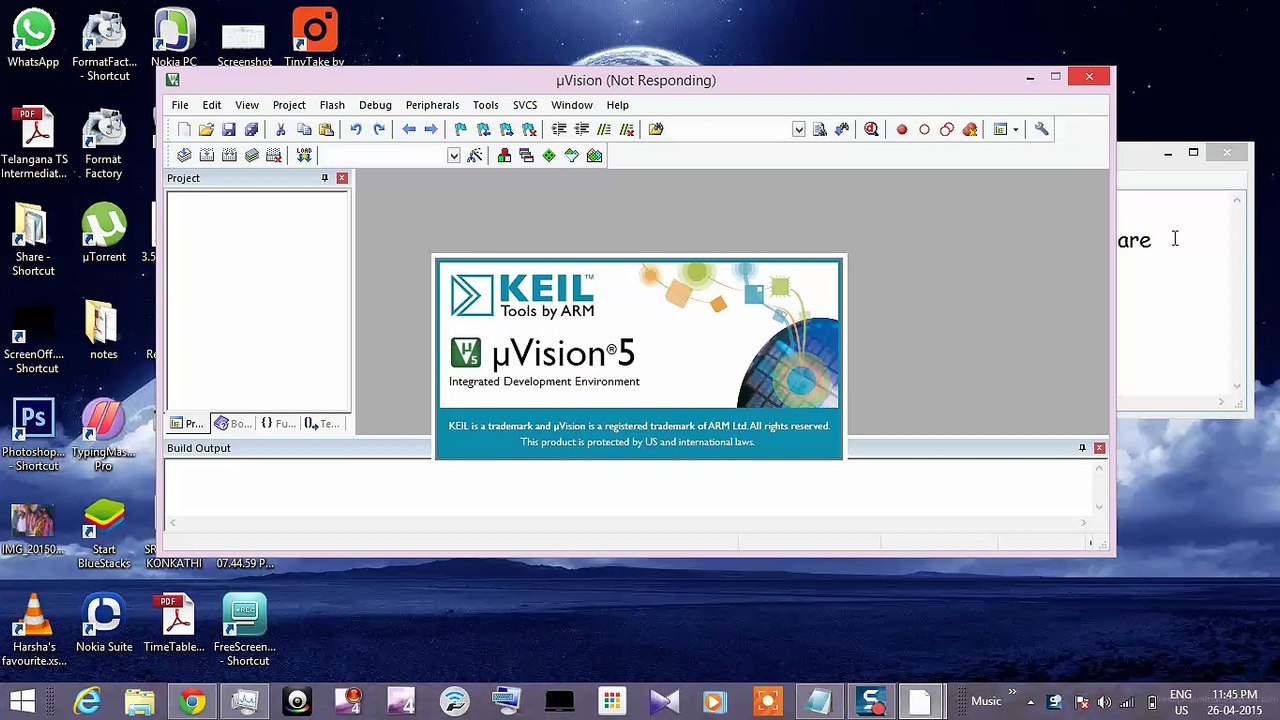Open Manage Run-Time Environment green diamond

[549, 155]
